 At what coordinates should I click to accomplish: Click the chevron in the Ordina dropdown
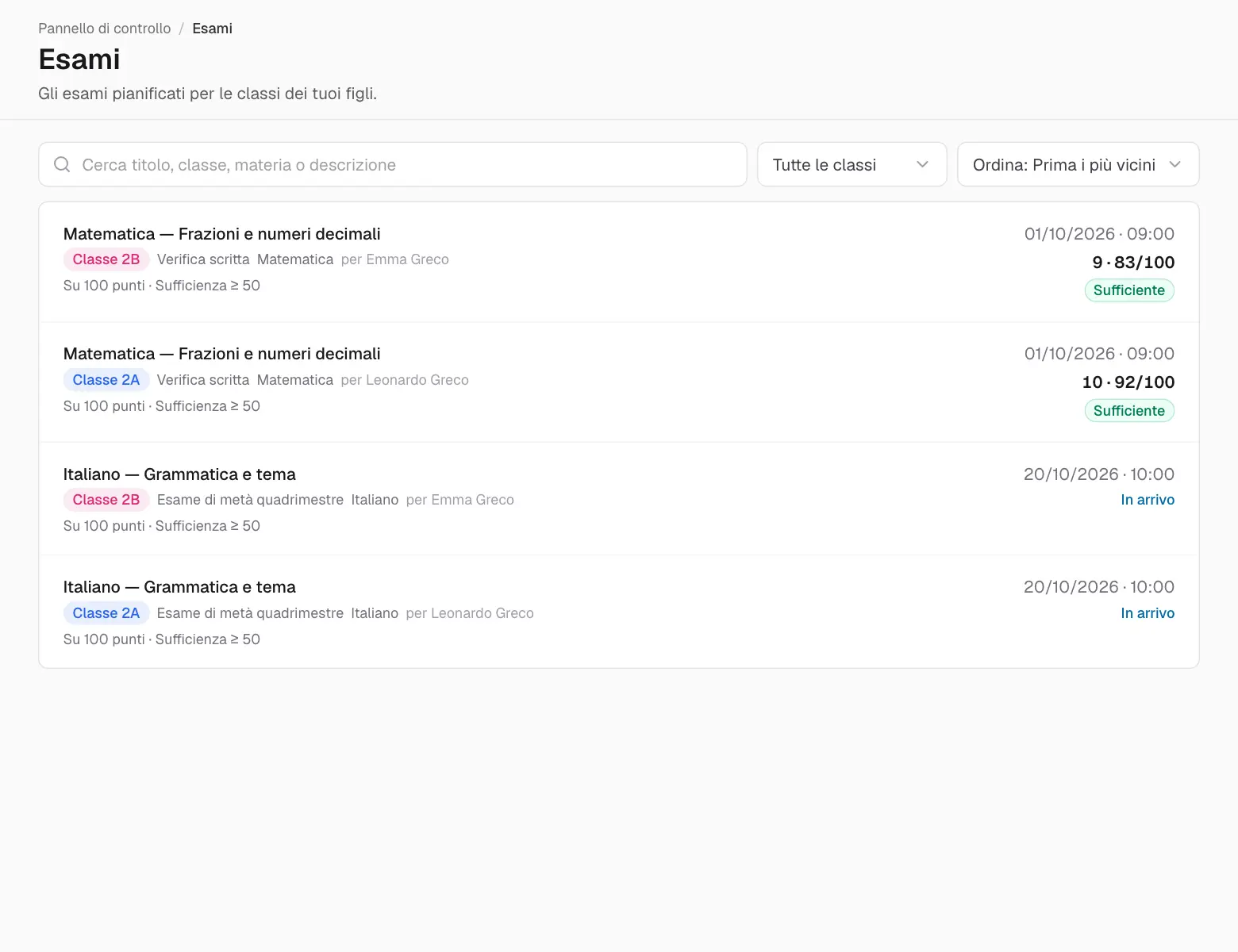tap(1175, 164)
